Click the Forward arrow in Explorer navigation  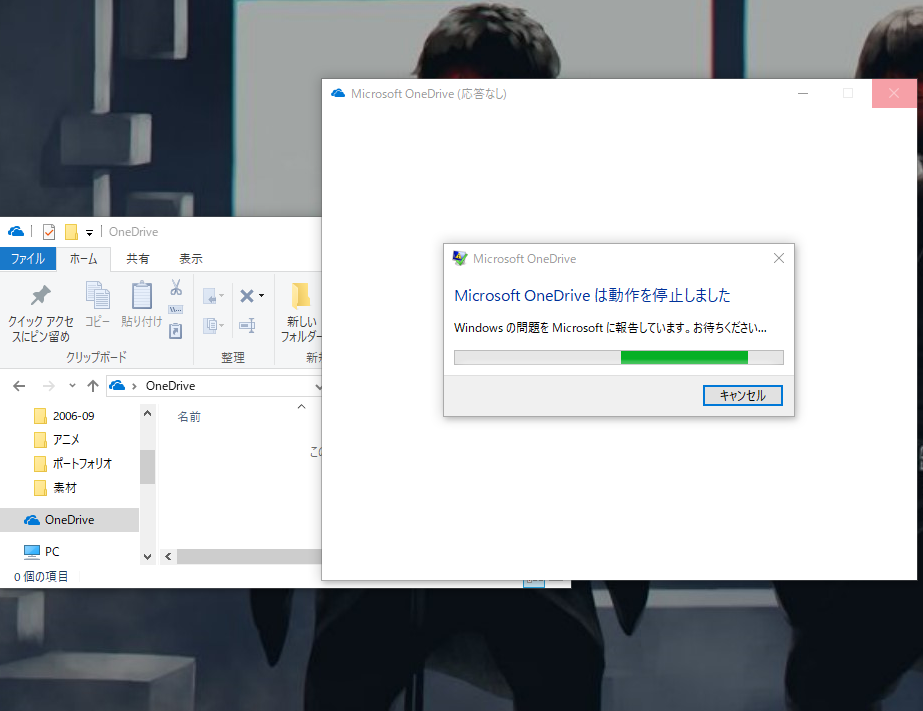(x=49, y=386)
